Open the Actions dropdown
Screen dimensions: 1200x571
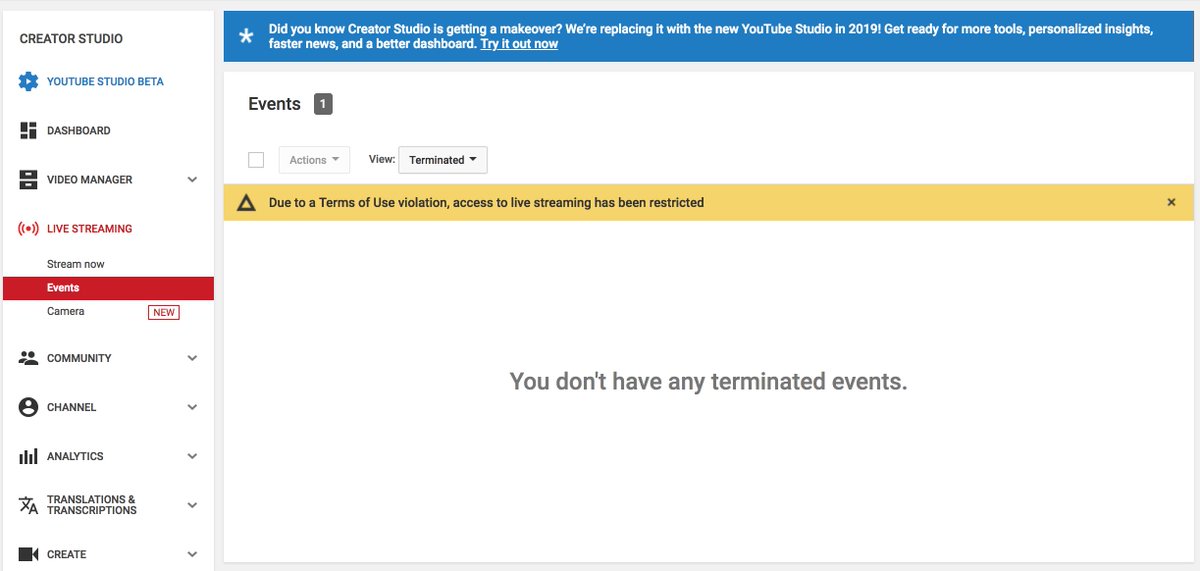point(314,160)
